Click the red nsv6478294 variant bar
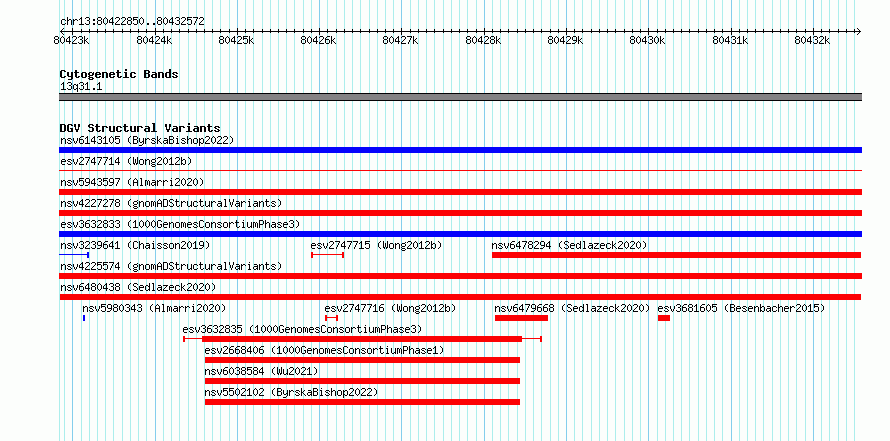The height and width of the screenshot is (441, 890). point(677,255)
